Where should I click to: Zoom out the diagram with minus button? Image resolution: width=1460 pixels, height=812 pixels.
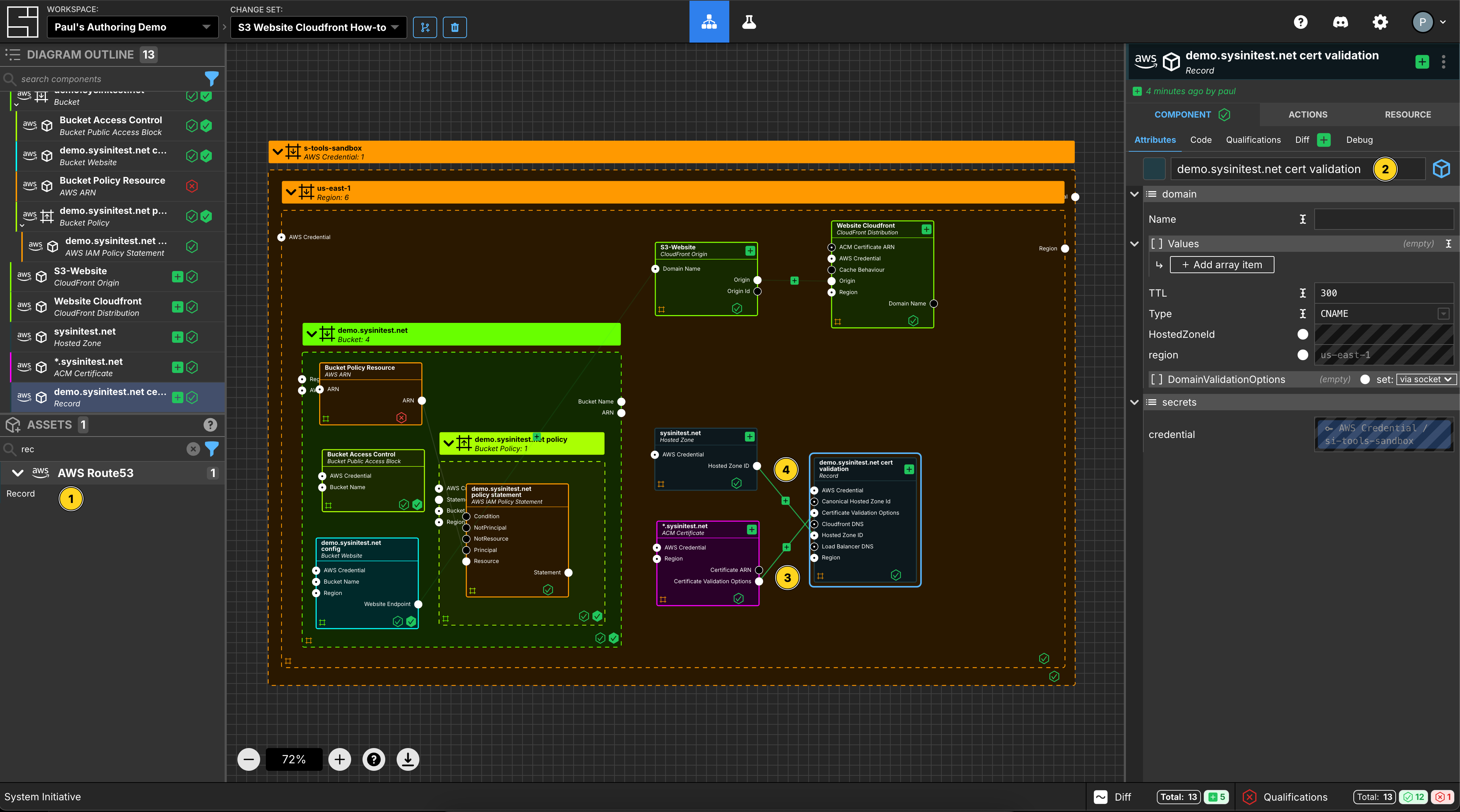click(249, 759)
